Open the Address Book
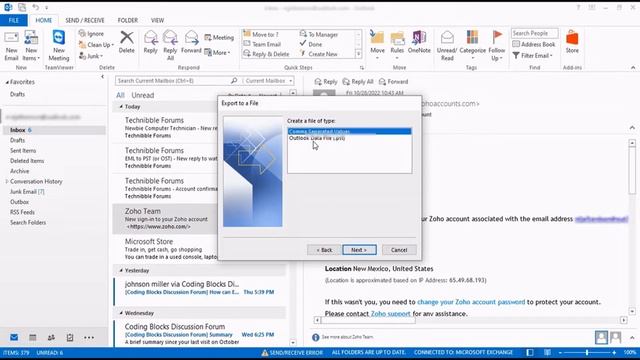Image resolution: width=640 pixels, height=360 pixels. click(534, 44)
